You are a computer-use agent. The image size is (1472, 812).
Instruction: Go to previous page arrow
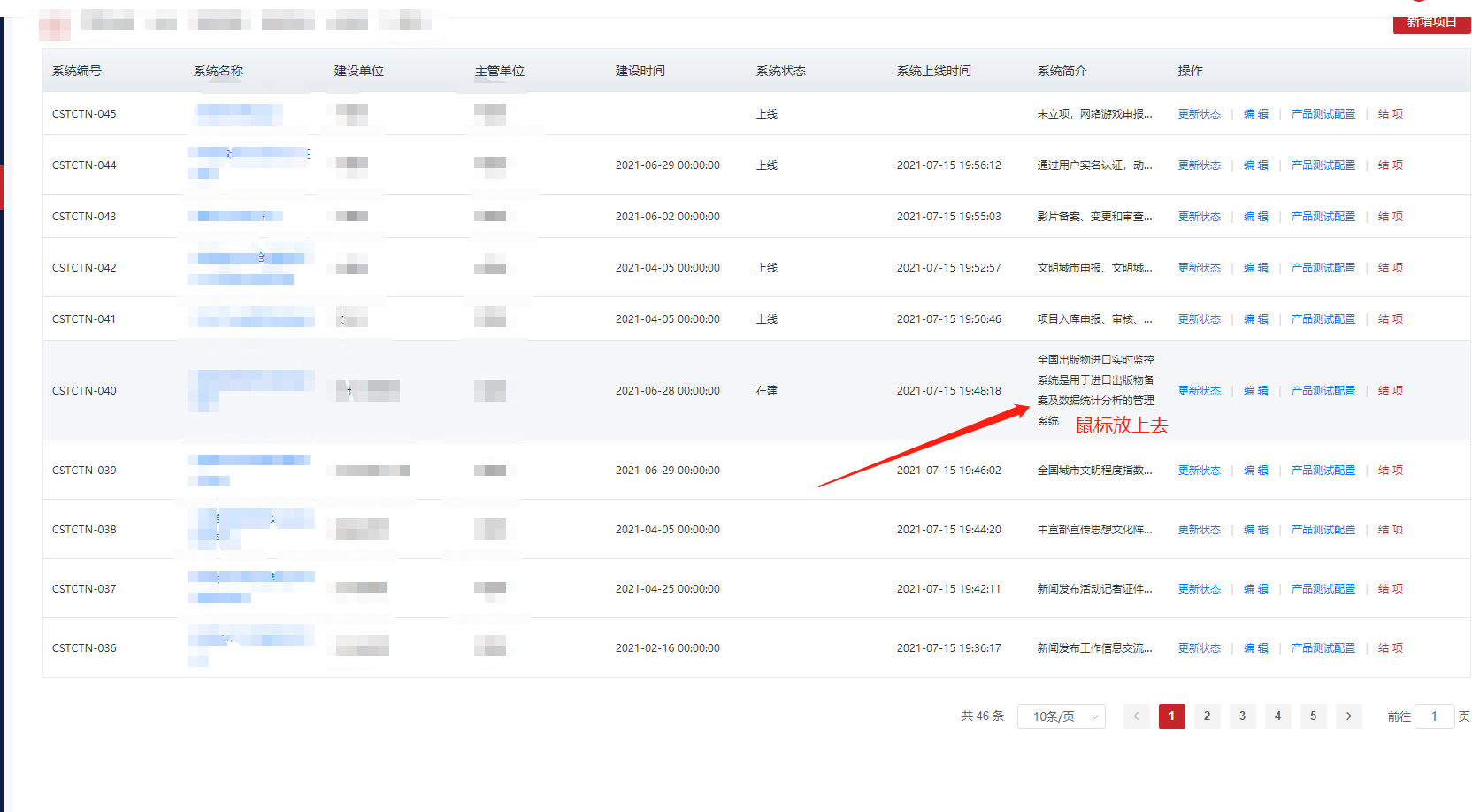pos(1136,716)
